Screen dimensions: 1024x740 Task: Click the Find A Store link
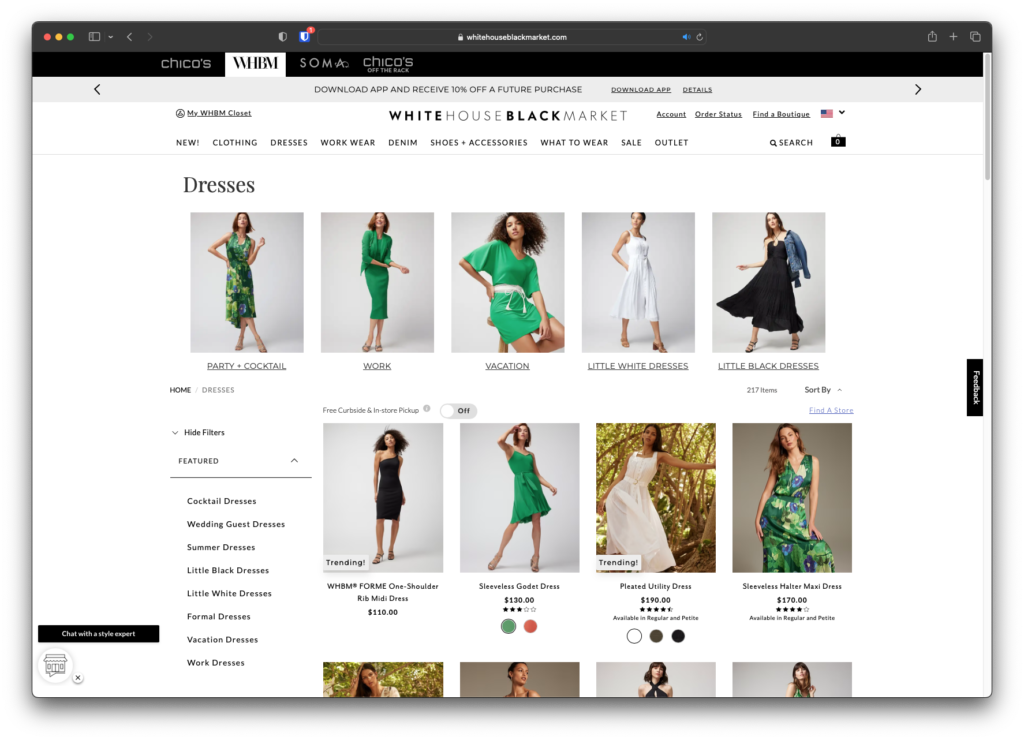point(830,410)
